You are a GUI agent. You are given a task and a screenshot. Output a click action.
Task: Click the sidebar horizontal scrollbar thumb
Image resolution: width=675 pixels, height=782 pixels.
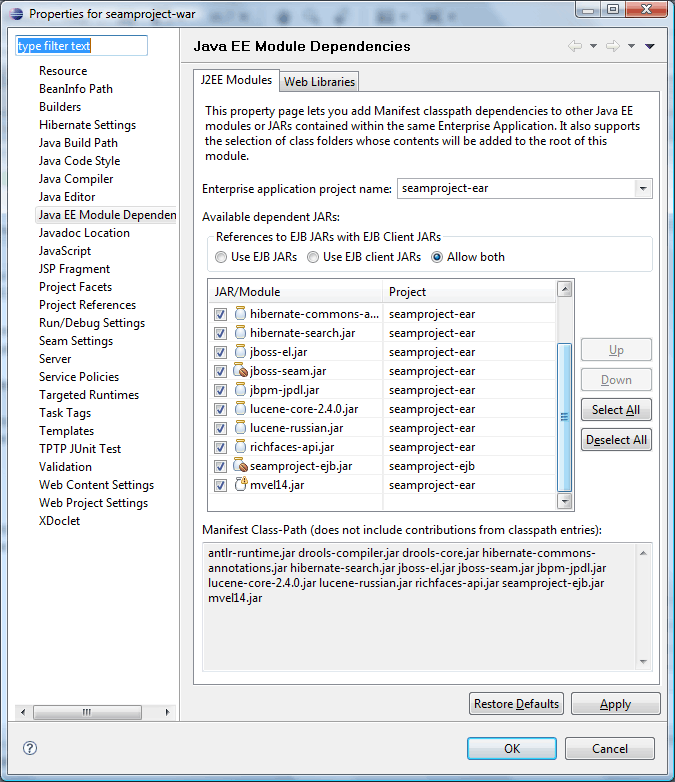point(87,712)
